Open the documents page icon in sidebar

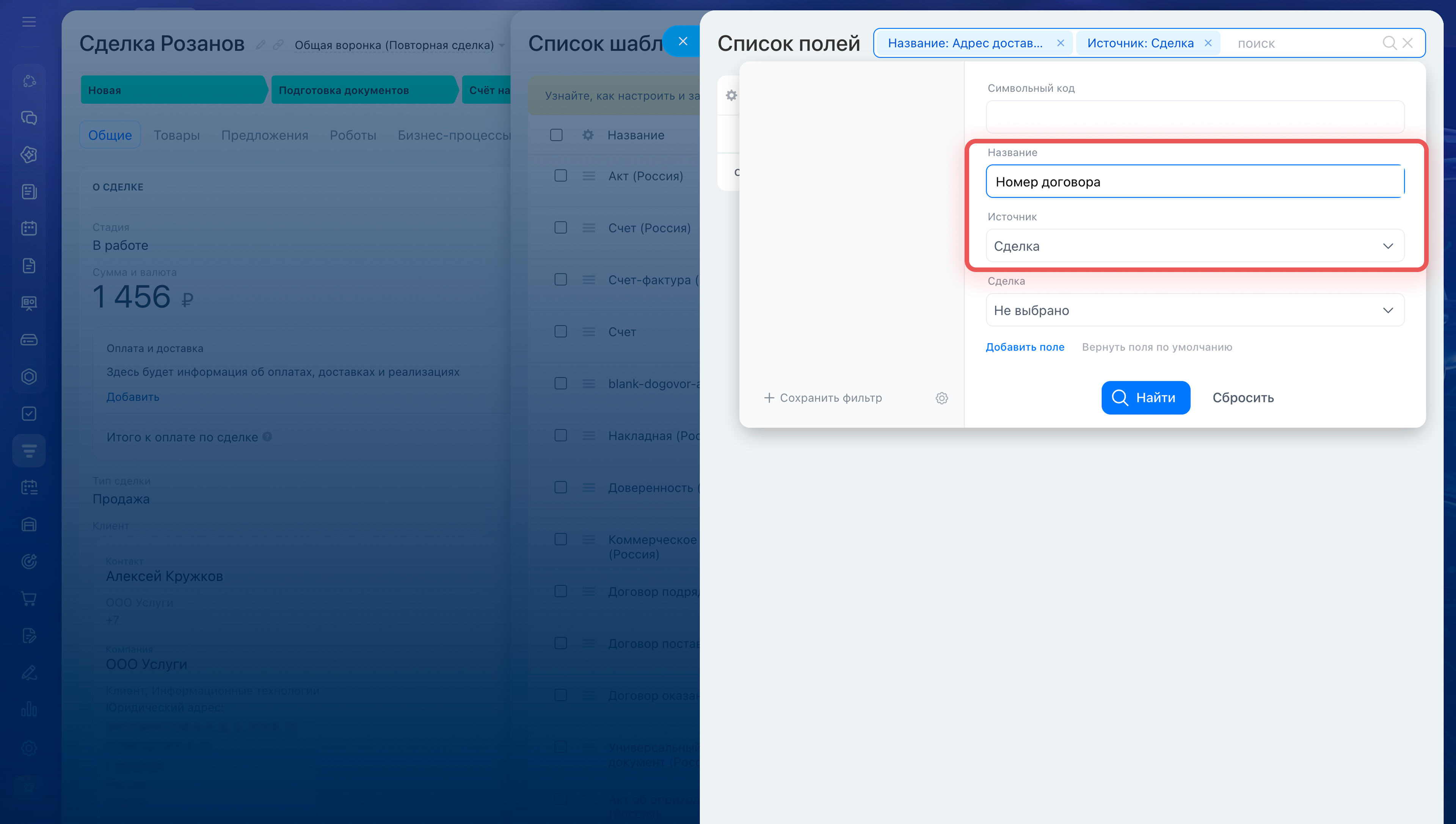click(29, 266)
